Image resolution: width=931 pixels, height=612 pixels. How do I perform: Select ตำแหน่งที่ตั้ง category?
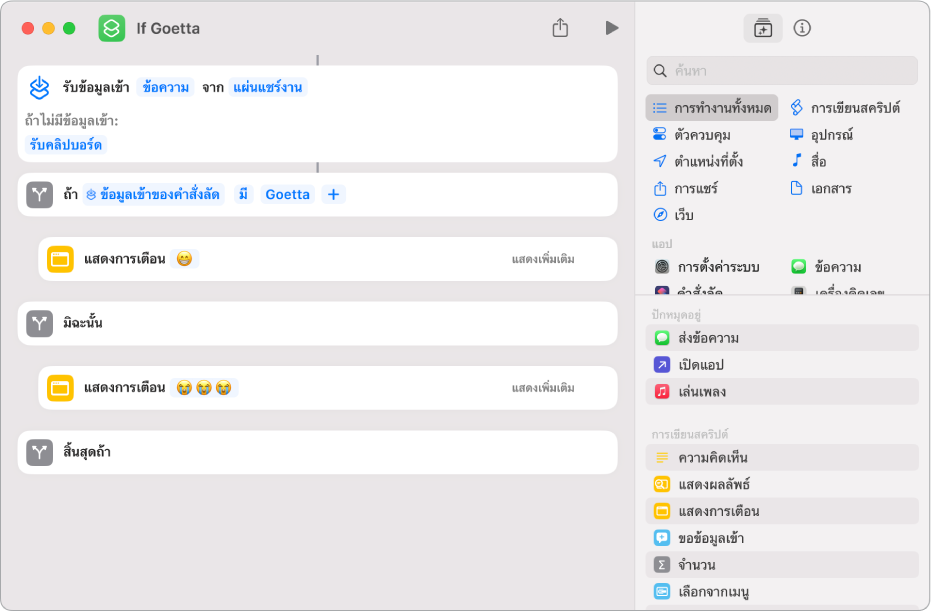click(x=698, y=161)
